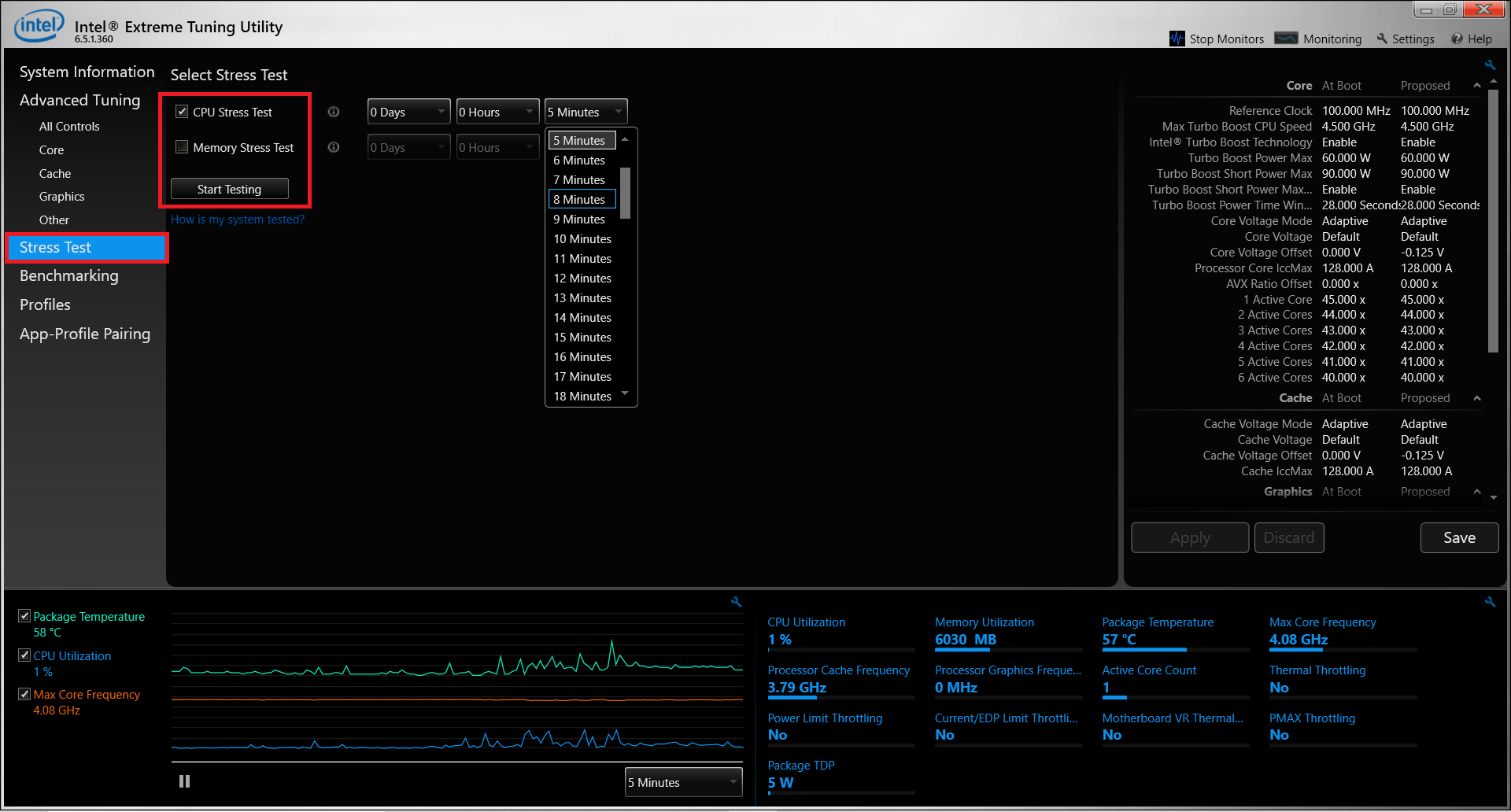The image size is (1511, 812).
Task: Click the Discard button
Action: coord(1289,537)
